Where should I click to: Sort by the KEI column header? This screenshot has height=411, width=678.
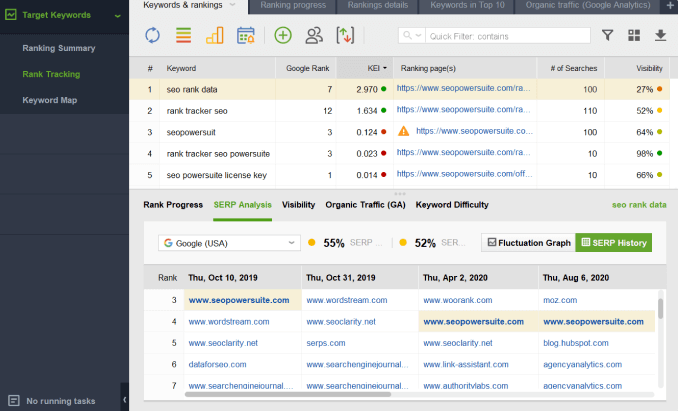coord(365,68)
